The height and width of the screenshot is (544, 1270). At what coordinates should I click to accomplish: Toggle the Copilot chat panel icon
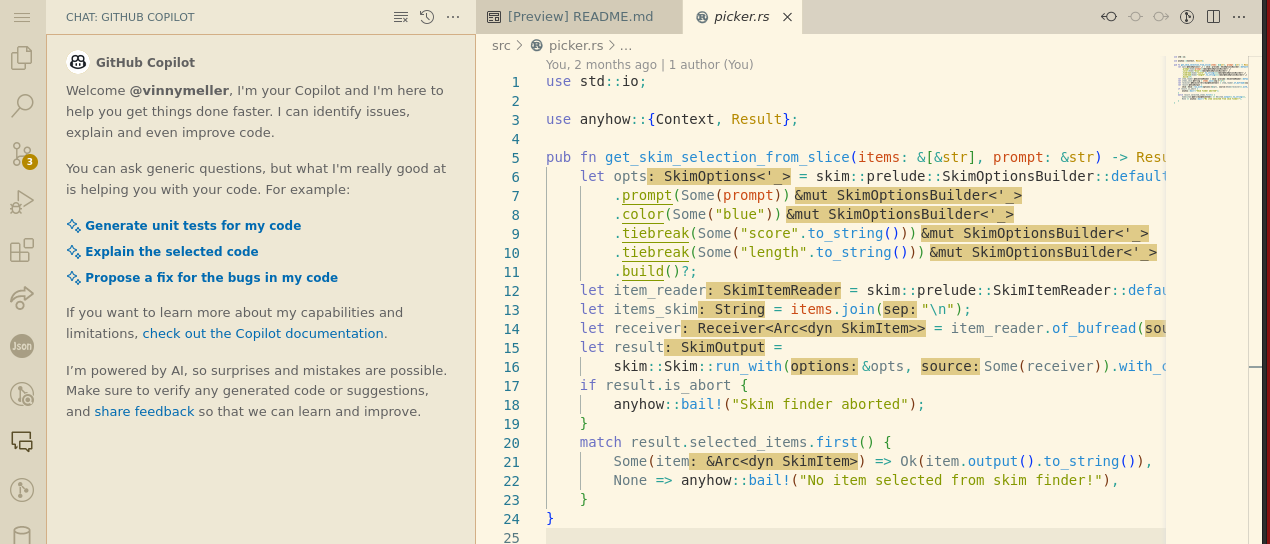point(22,441)
